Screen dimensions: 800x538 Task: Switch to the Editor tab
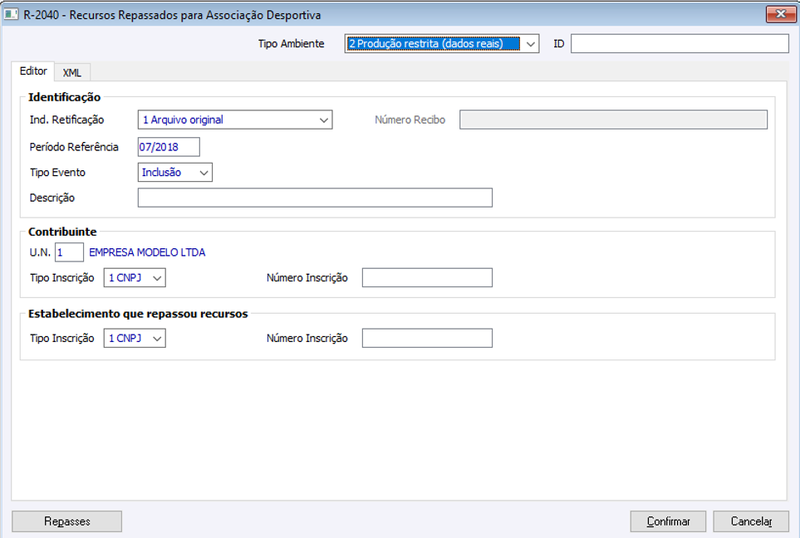click(x=33, y=71)
